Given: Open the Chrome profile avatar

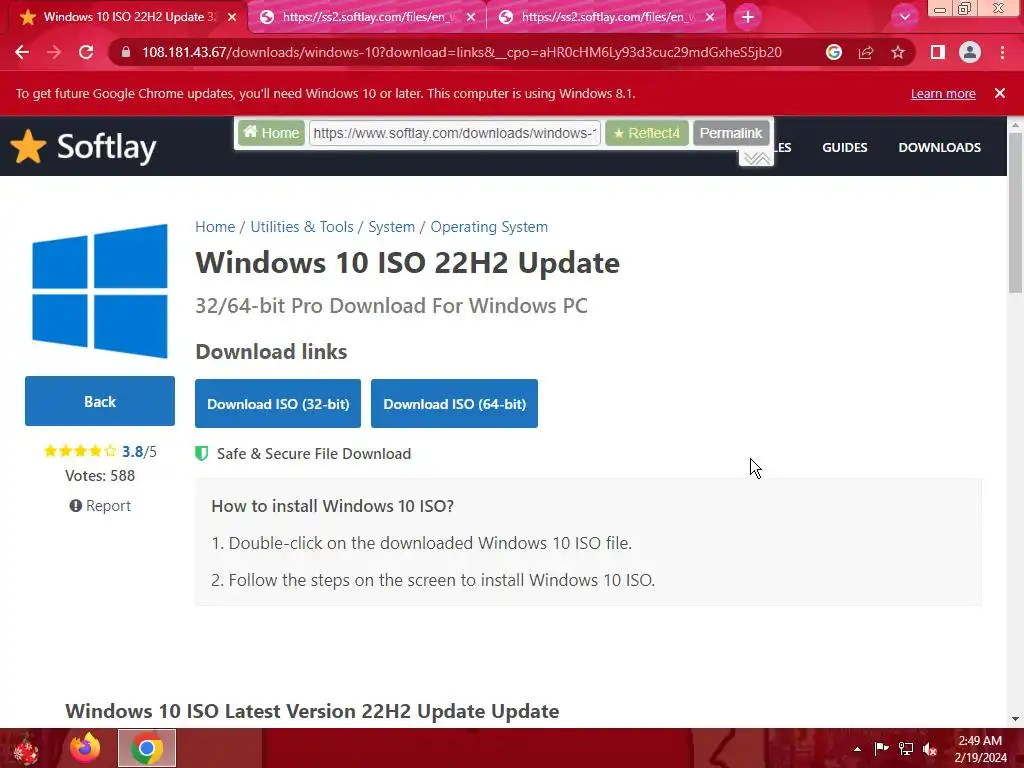Looking at the screenshot, I should 970,52.
